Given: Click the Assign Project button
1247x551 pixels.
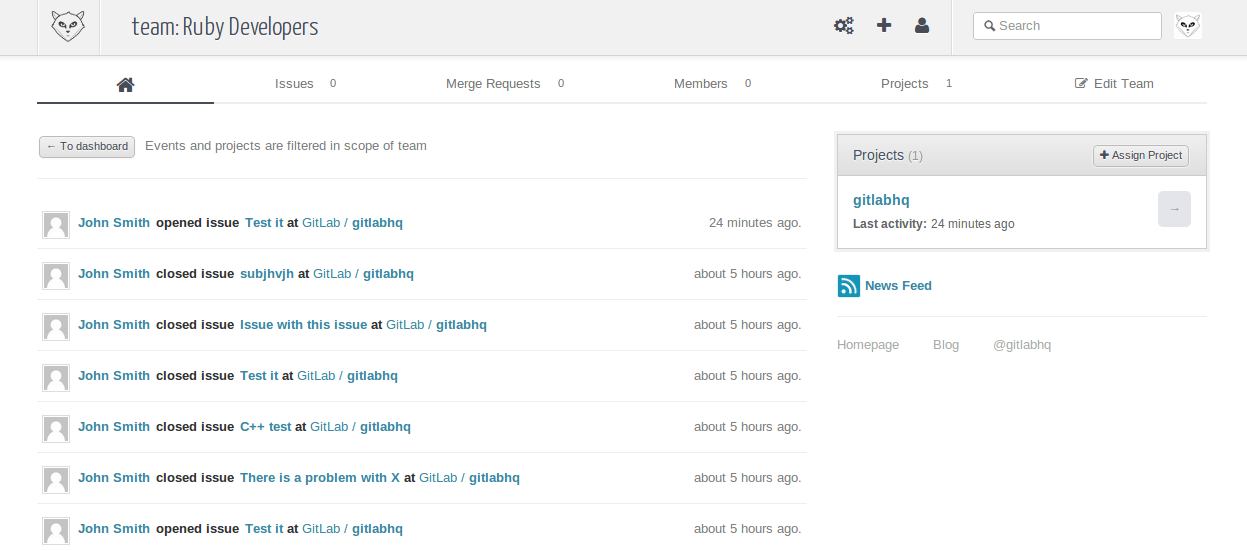Looking at the screenshot, I should (1141, 155).
